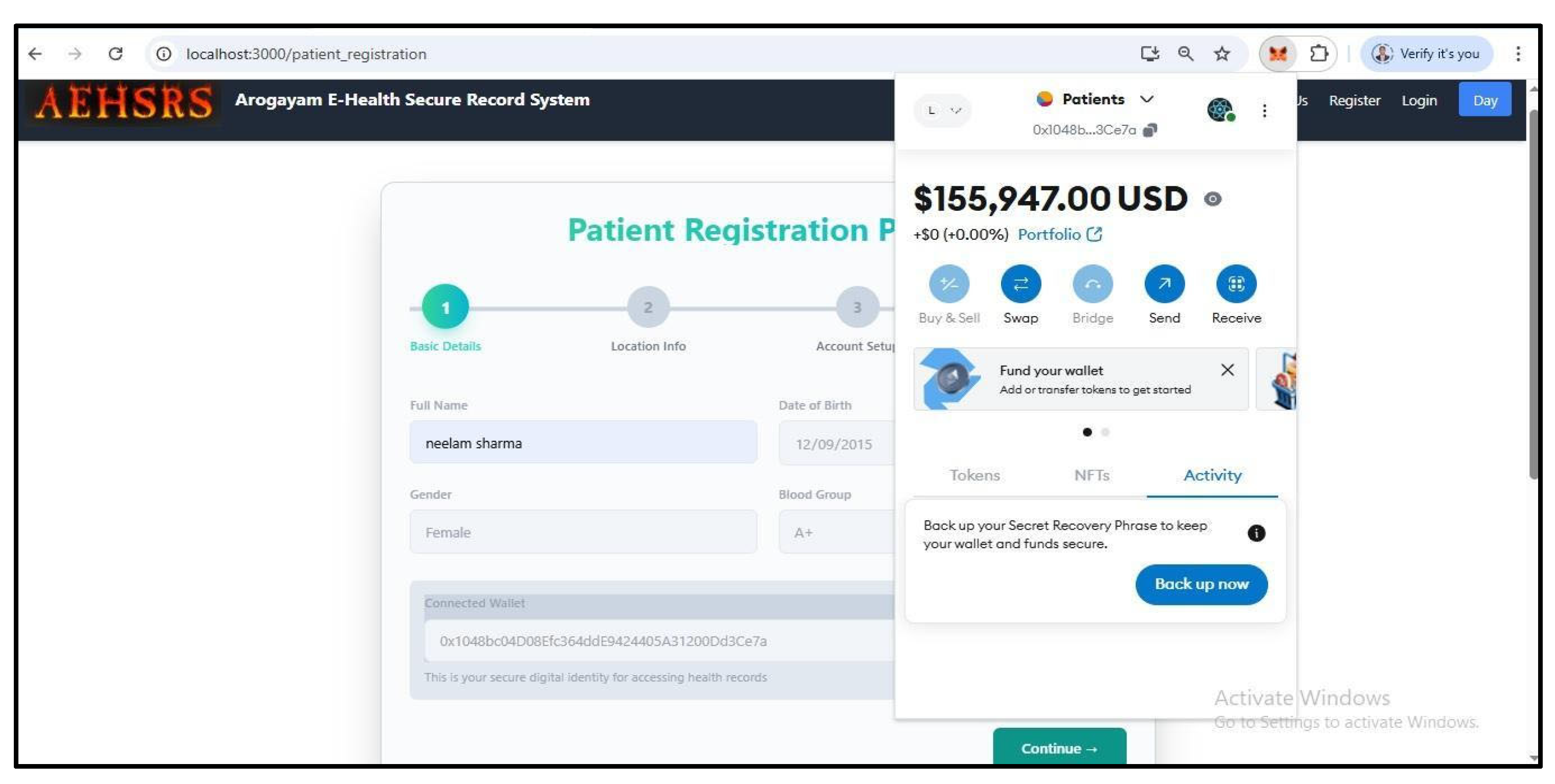Bookmark this page with the star icon
1555x784 pixels.
coord(1221,54)
